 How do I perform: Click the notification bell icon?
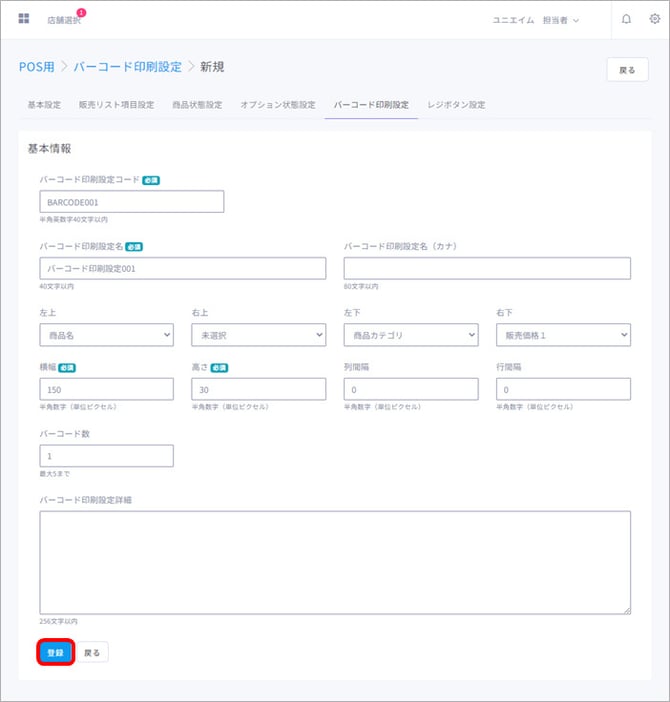pyautogui.click(x=626, y=19)
